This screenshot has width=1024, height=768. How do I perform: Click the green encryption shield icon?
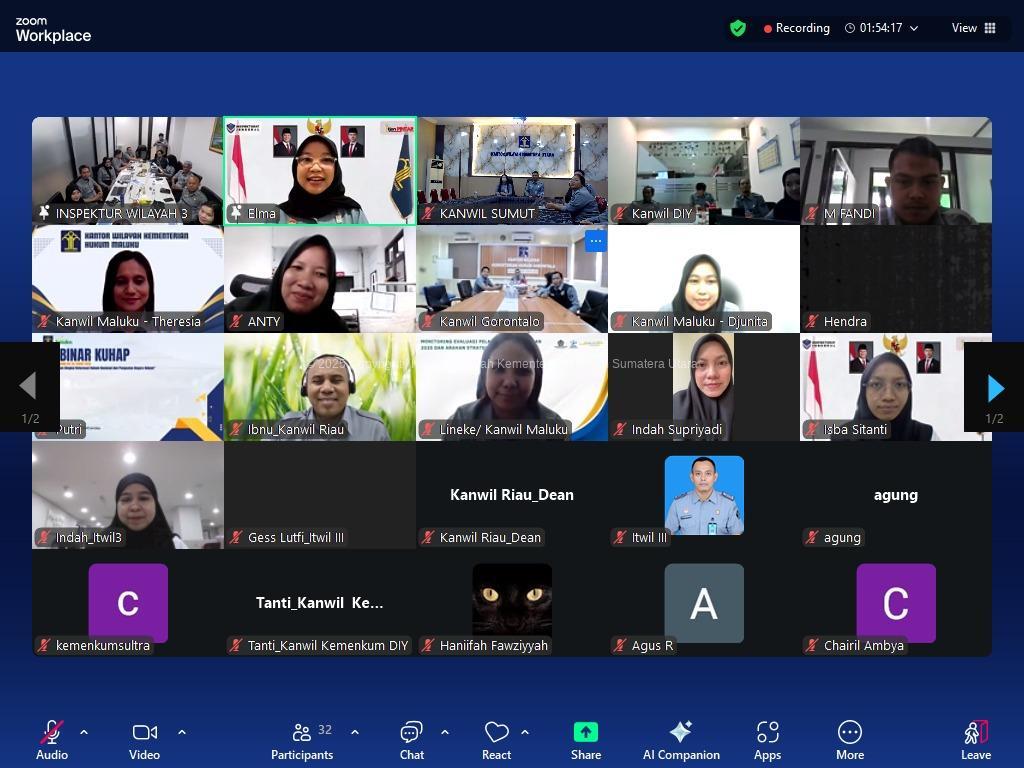(738, 28)
